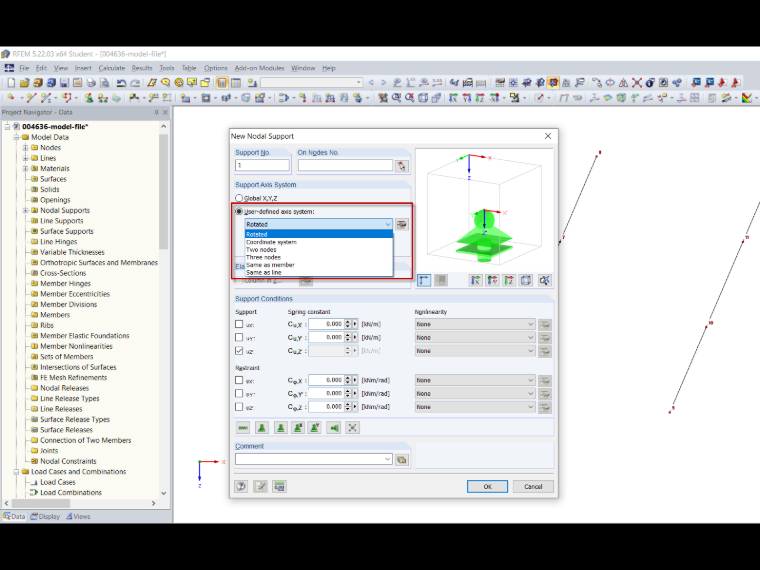Select User-defined axis system radio button
This screenshot has width=760, height=570.
click(x=239, y=212)
